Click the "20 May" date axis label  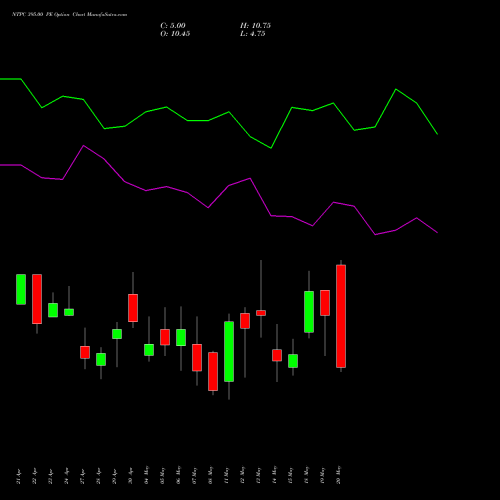pyautogui.click(x=339, y=475)
